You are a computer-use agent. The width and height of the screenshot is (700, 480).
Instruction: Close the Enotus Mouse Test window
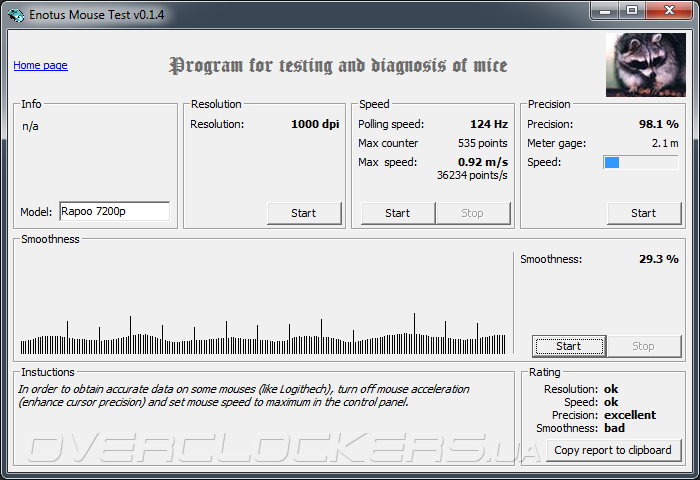[x=669, y=11]
